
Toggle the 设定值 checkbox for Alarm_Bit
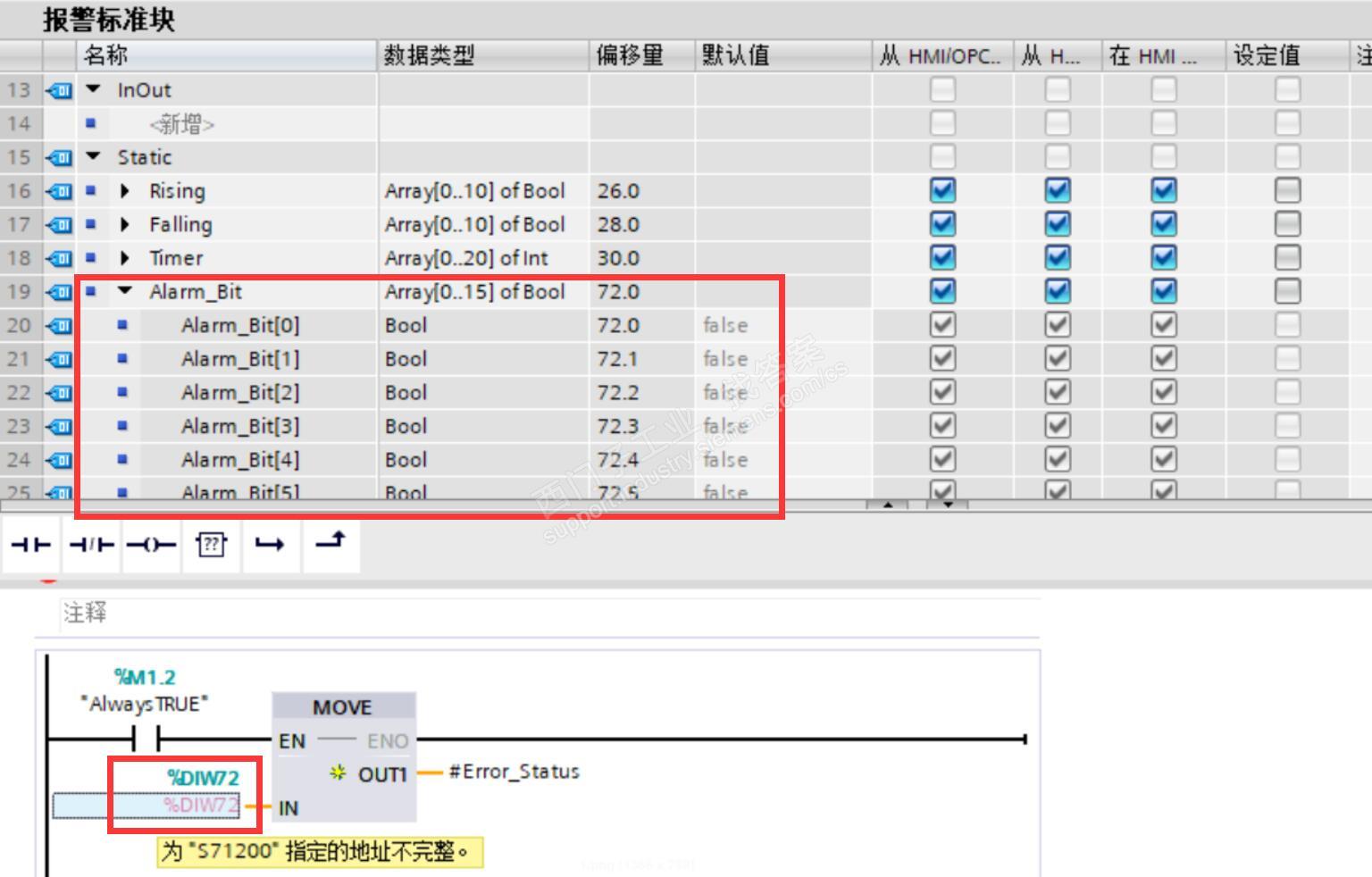pos(1287,291)
